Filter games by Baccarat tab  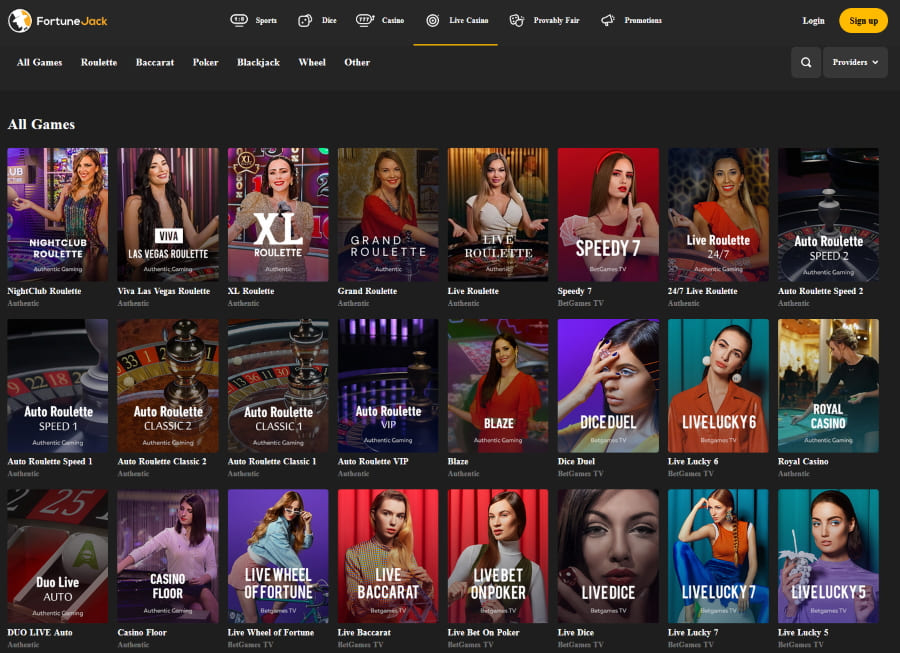click(155, 62)
